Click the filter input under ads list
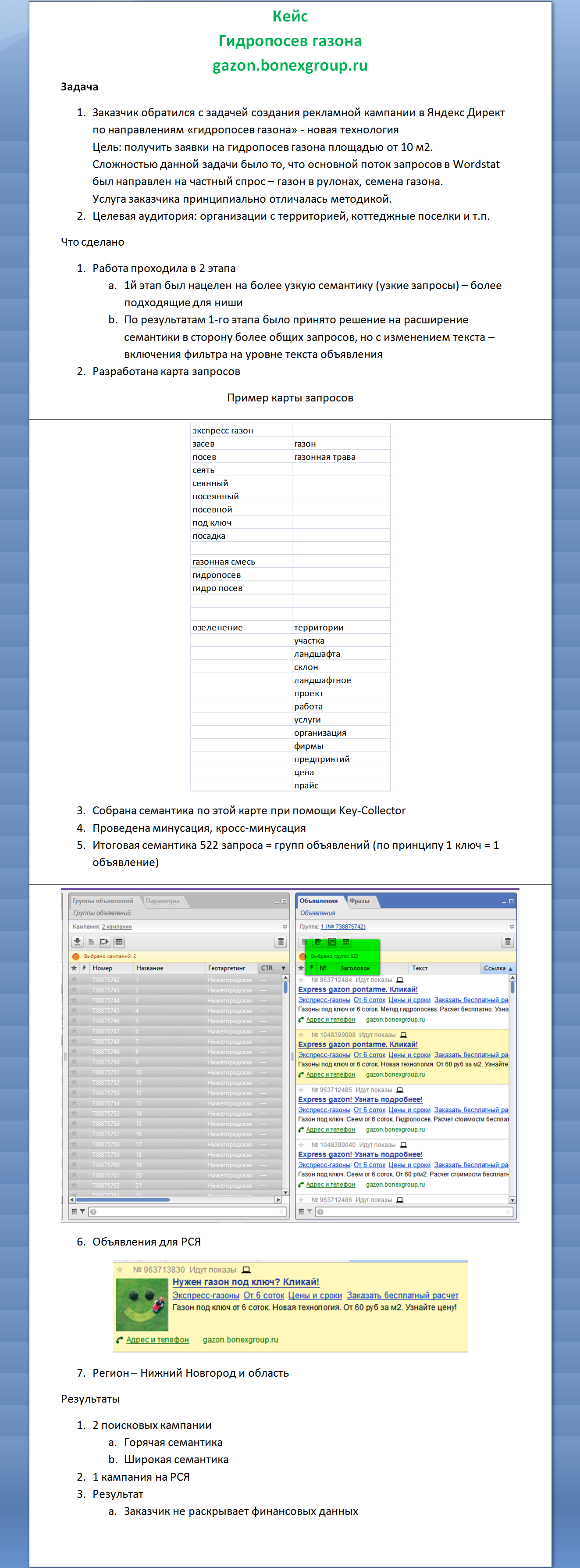Image resolution: width=580 pixels, height=1568 pixels. (x=414, y=1212)
